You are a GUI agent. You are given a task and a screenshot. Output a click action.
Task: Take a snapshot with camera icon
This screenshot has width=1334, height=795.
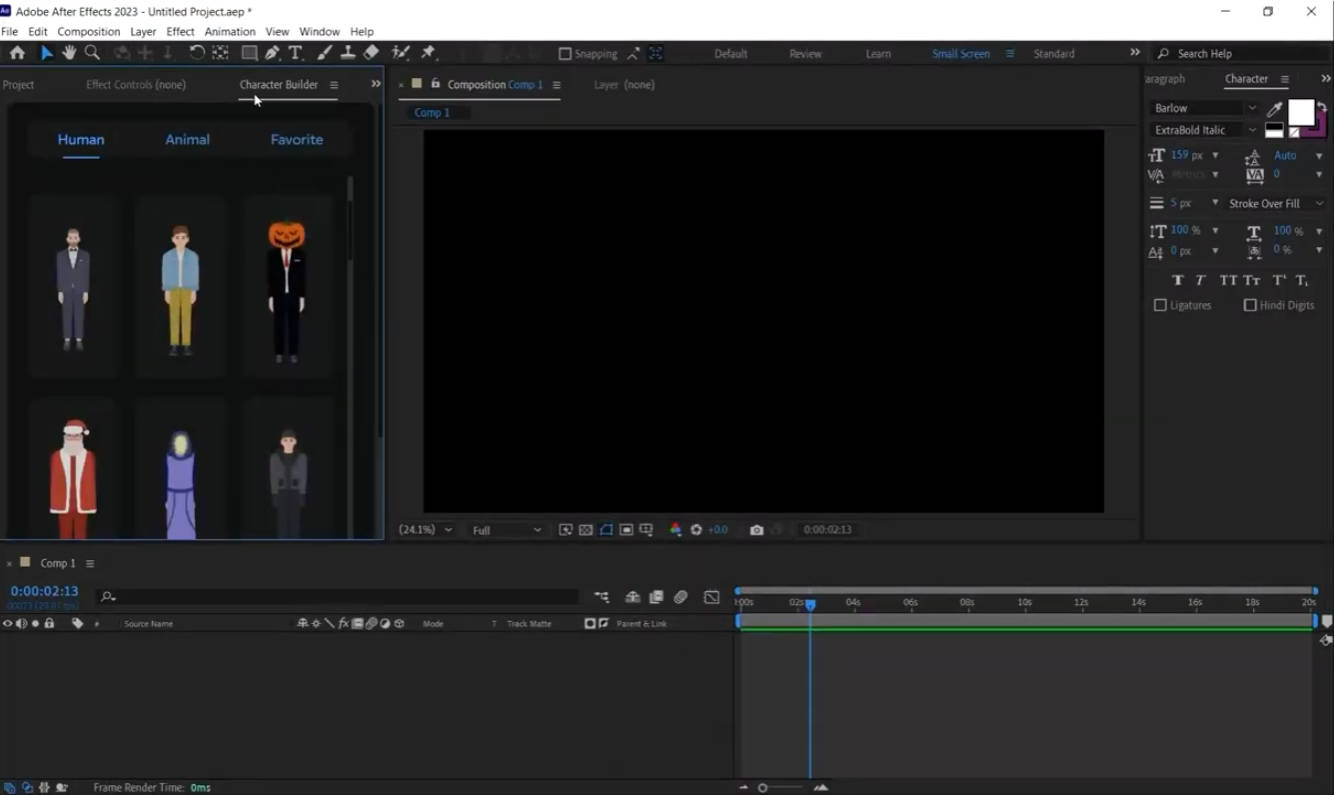click(x=757, y=530)
